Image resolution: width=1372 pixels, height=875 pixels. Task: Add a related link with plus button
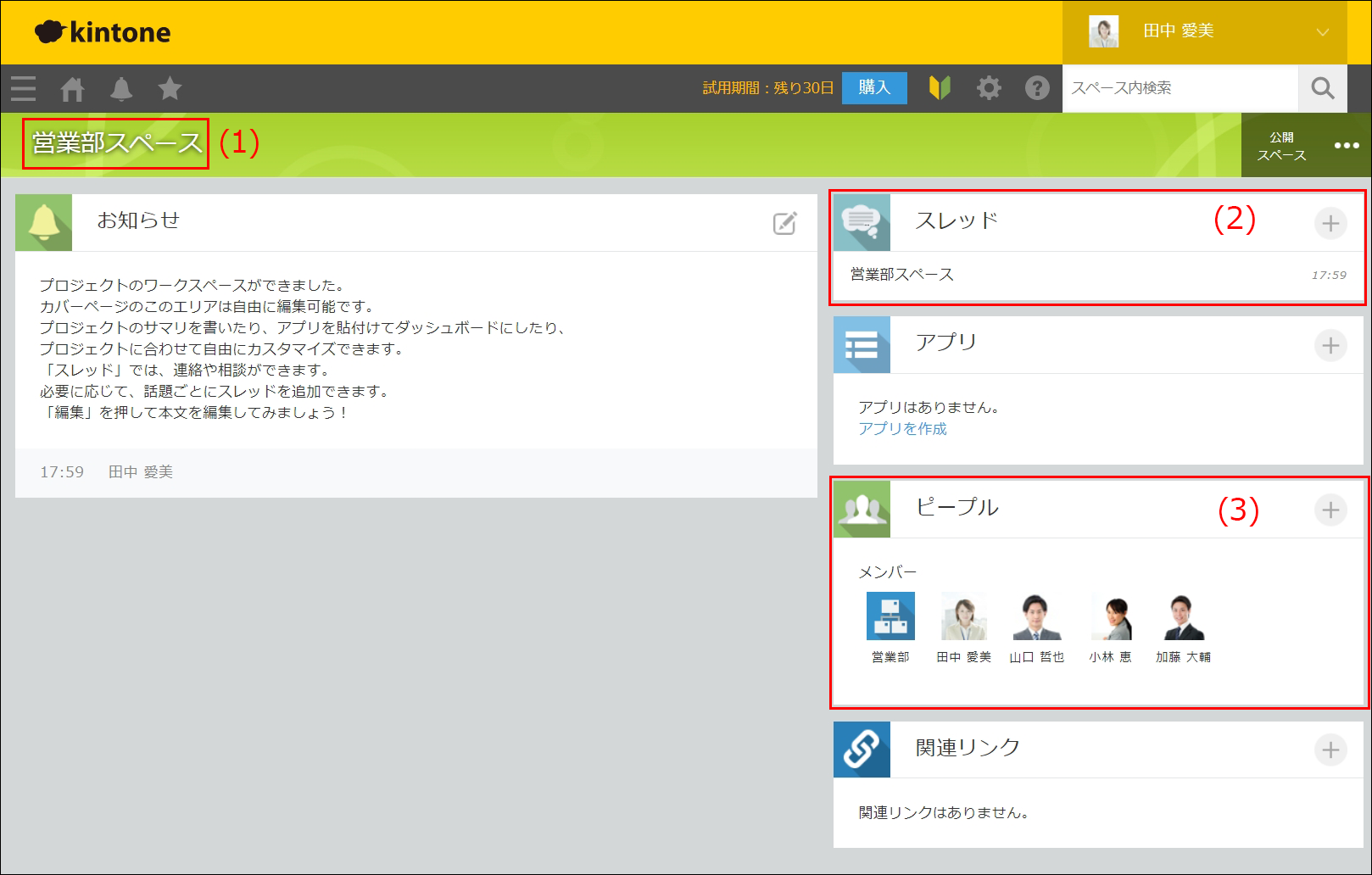[1330, 750]
